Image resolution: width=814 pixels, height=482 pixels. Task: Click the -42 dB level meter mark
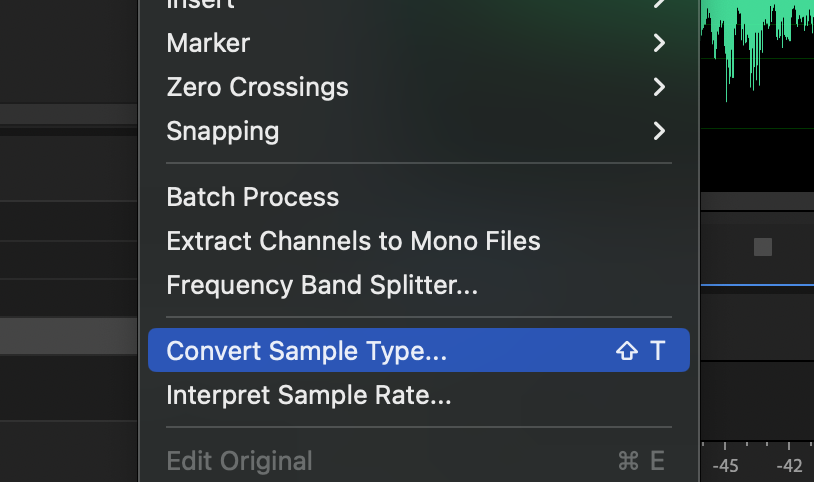(x=790, y=465)
